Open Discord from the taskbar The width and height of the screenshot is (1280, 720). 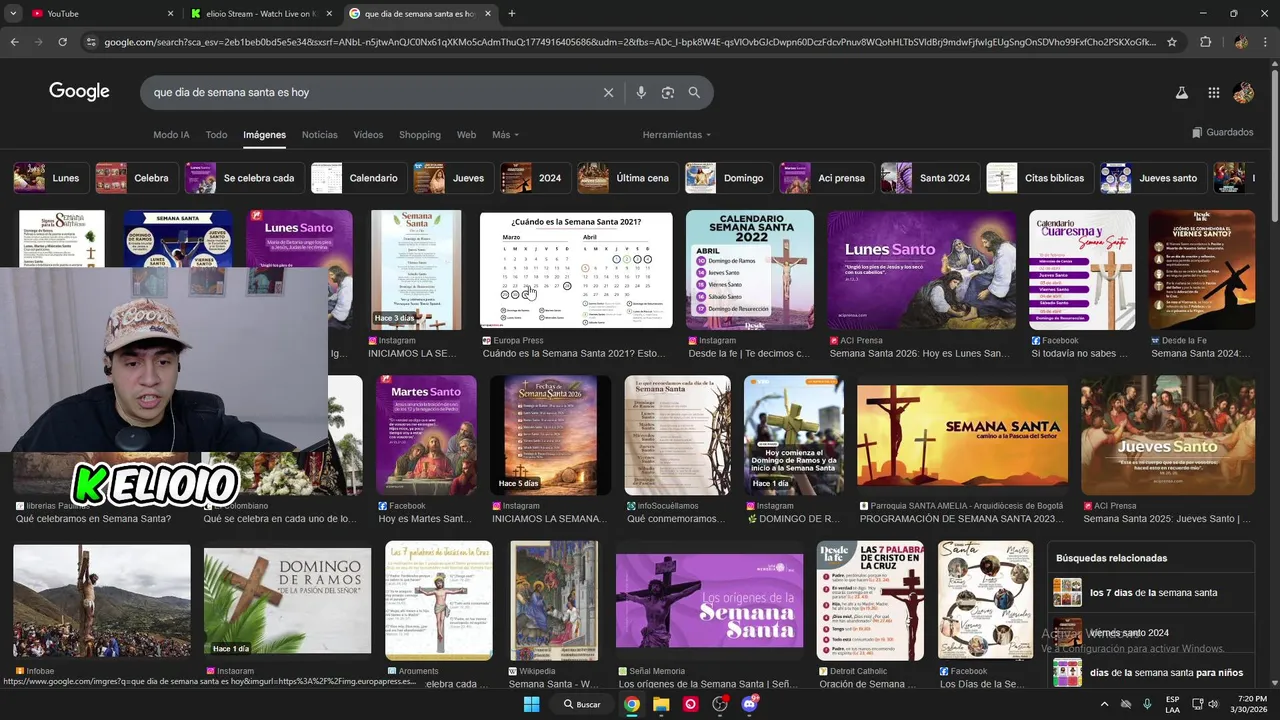[x=750, y=704]
